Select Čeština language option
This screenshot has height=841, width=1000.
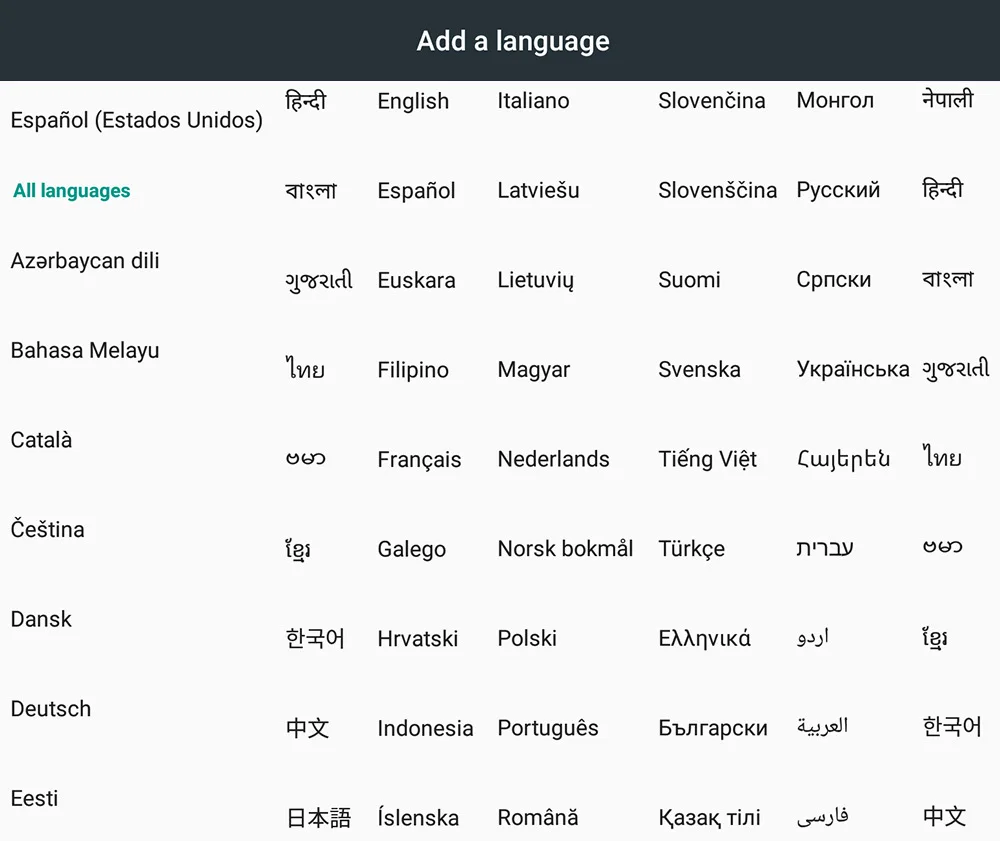coord(47,529)
